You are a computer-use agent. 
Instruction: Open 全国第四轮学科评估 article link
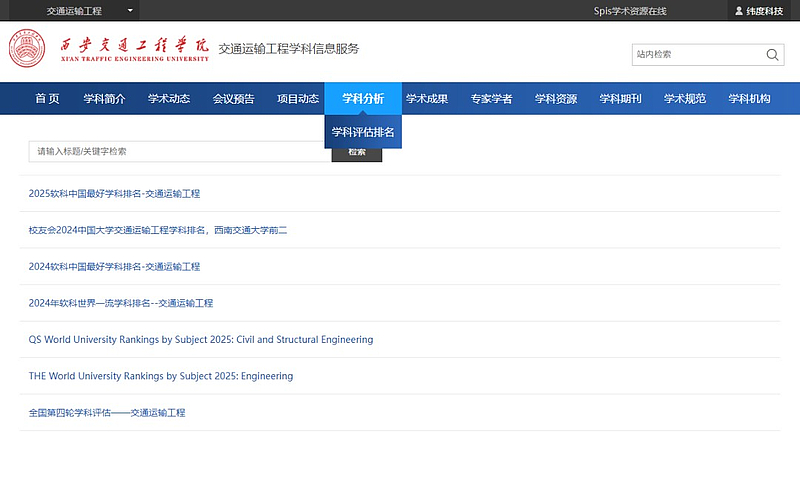pyautogui.click(x=107, y=413)
